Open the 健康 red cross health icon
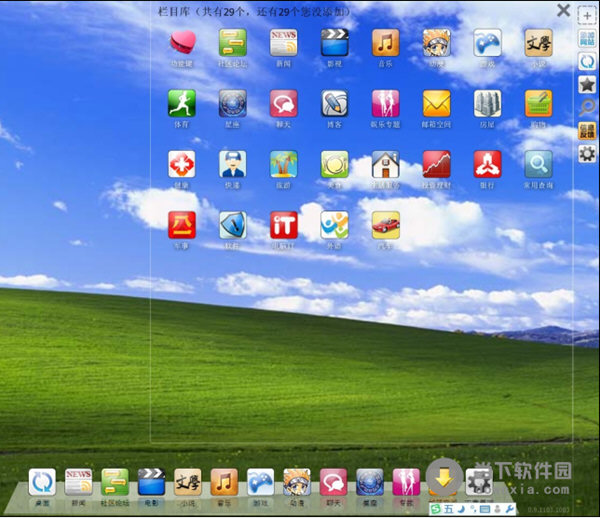The image size is (600, 518). coord(182,164)
